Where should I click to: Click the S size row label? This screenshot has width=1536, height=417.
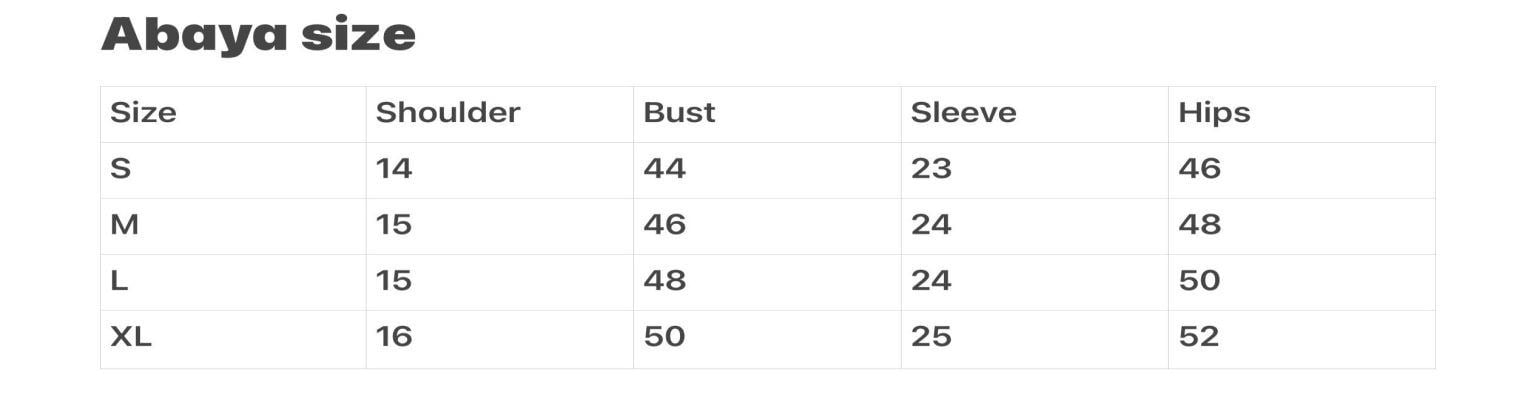(x=120, y=169)
